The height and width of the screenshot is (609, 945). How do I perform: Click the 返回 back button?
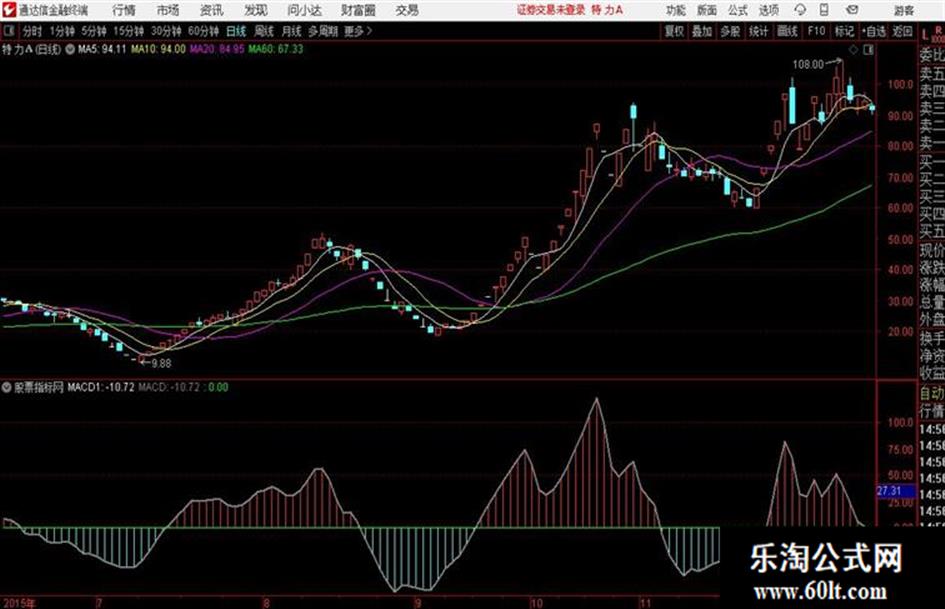tap(902, 31)
